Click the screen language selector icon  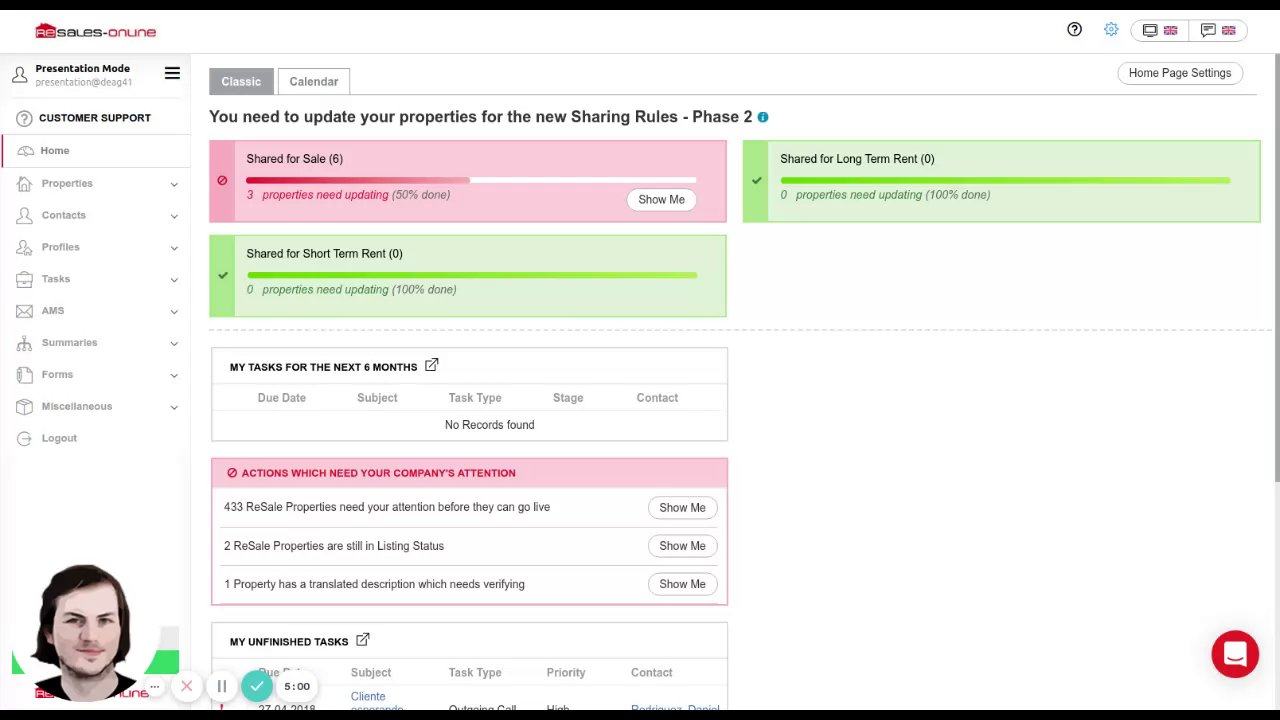[x=1160, y=30]
